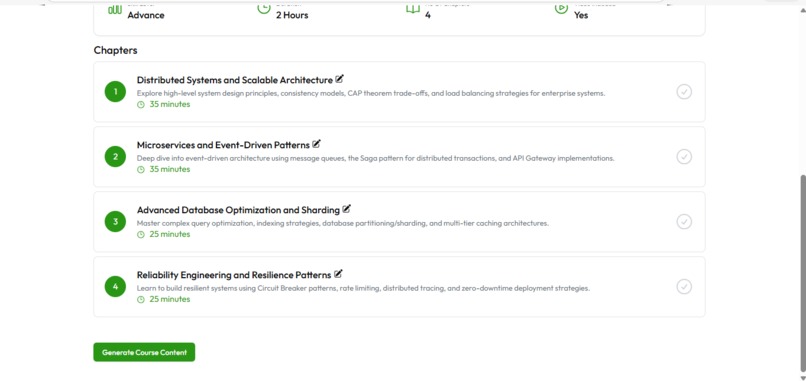This screenshot has height=381, width=806.
Task: Edit the Distributed Systems and Scalable Architecture title
Action: [339, 79]
